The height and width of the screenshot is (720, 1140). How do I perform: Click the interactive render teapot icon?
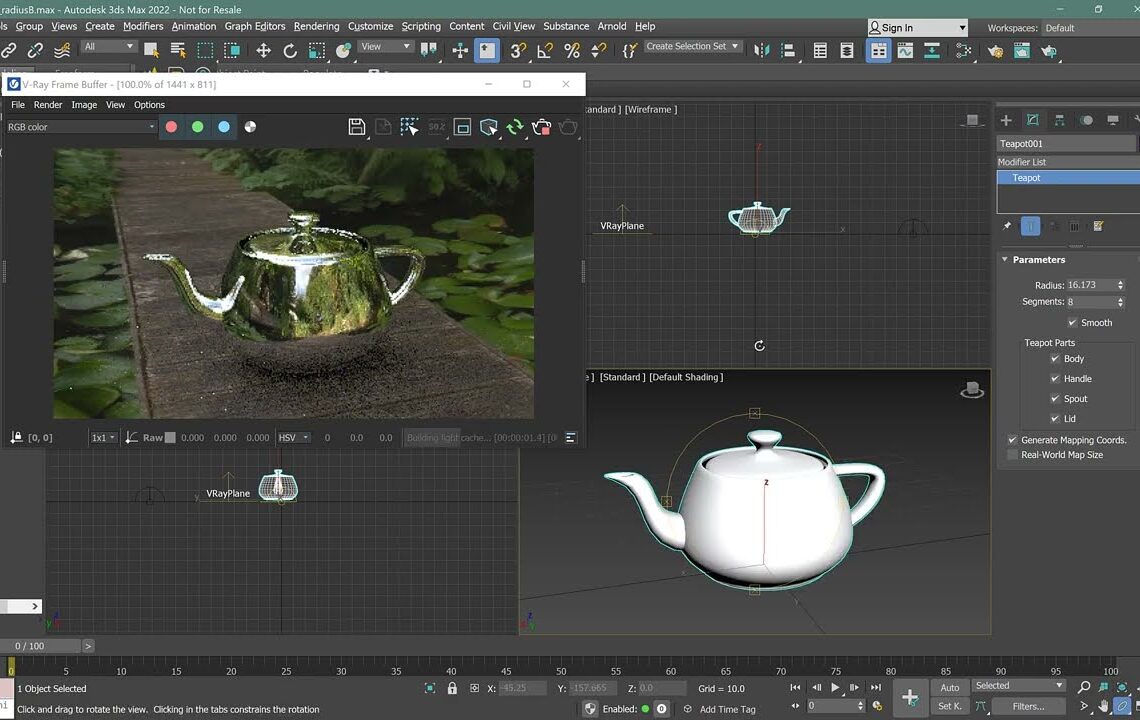click(x=541, y=127)
